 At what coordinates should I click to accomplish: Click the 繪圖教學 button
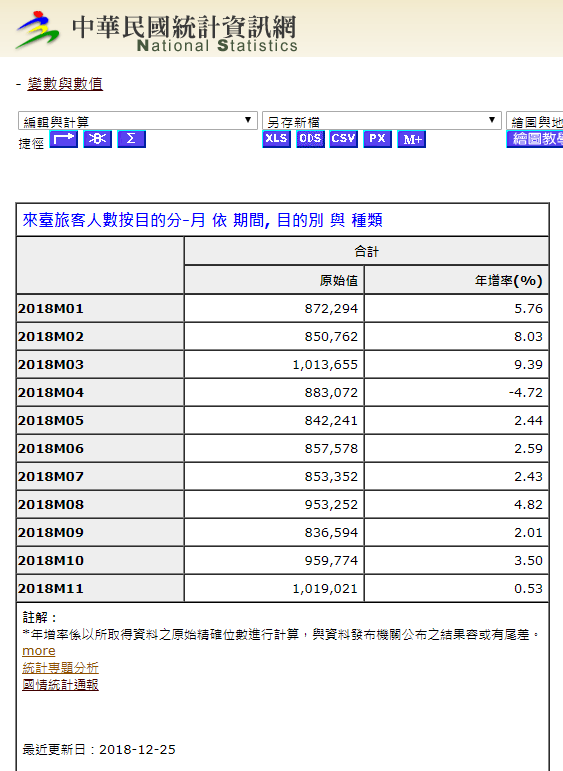click(535, 139)
